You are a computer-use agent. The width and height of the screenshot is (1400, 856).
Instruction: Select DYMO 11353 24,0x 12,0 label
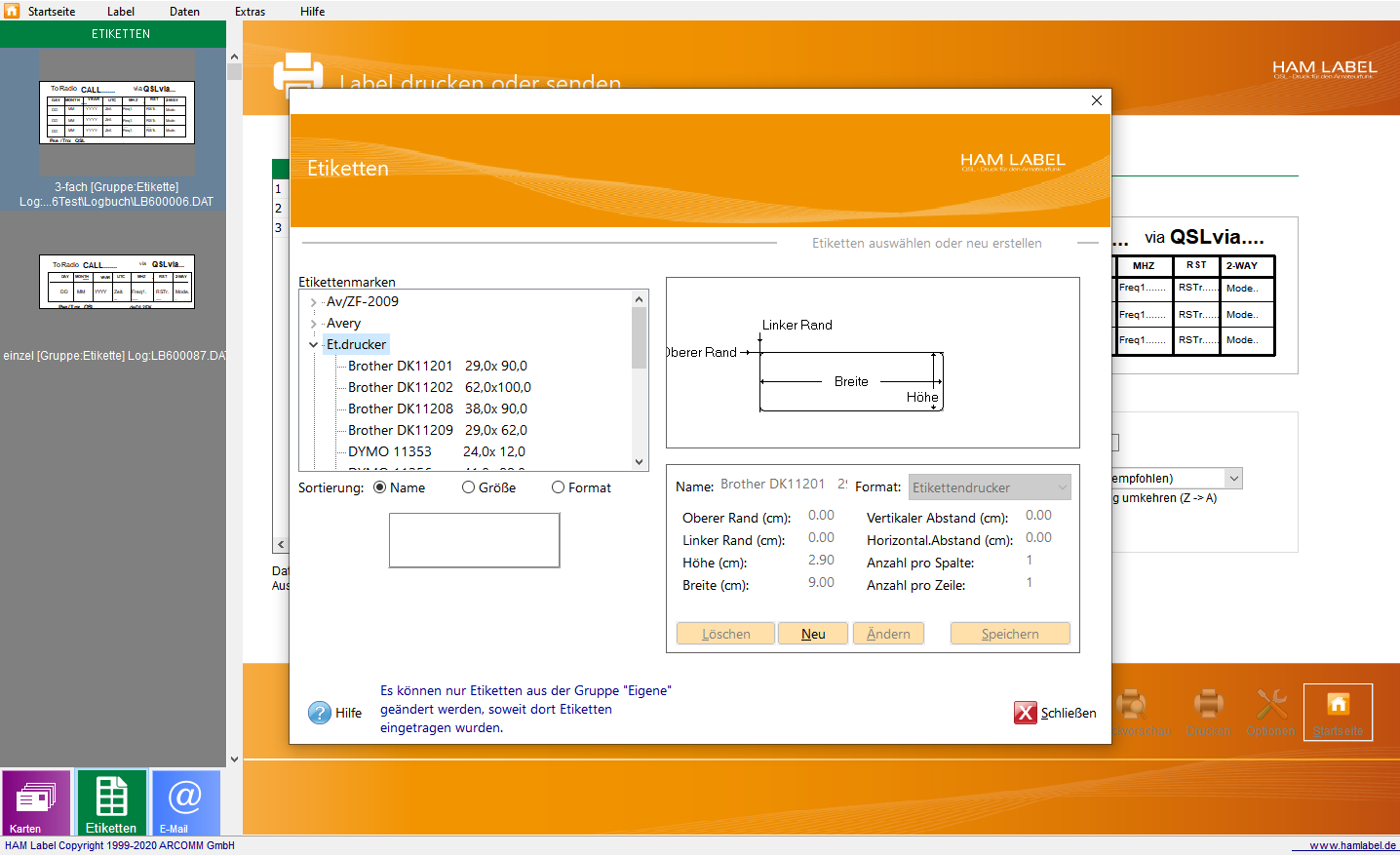pyautogui.click(x=437, y=451)
